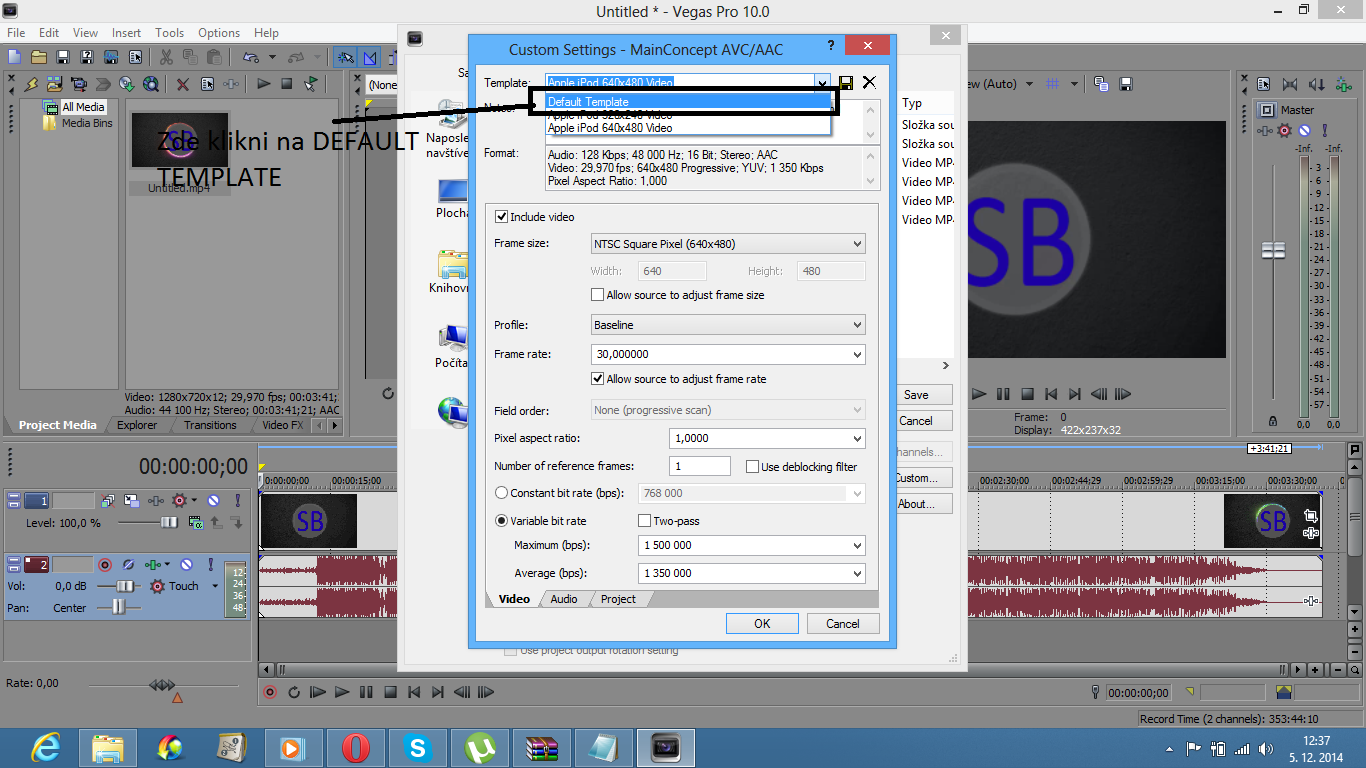This screenshot has width=1366, height=768.
Task: Open the Tools menu
Action: 170,33
